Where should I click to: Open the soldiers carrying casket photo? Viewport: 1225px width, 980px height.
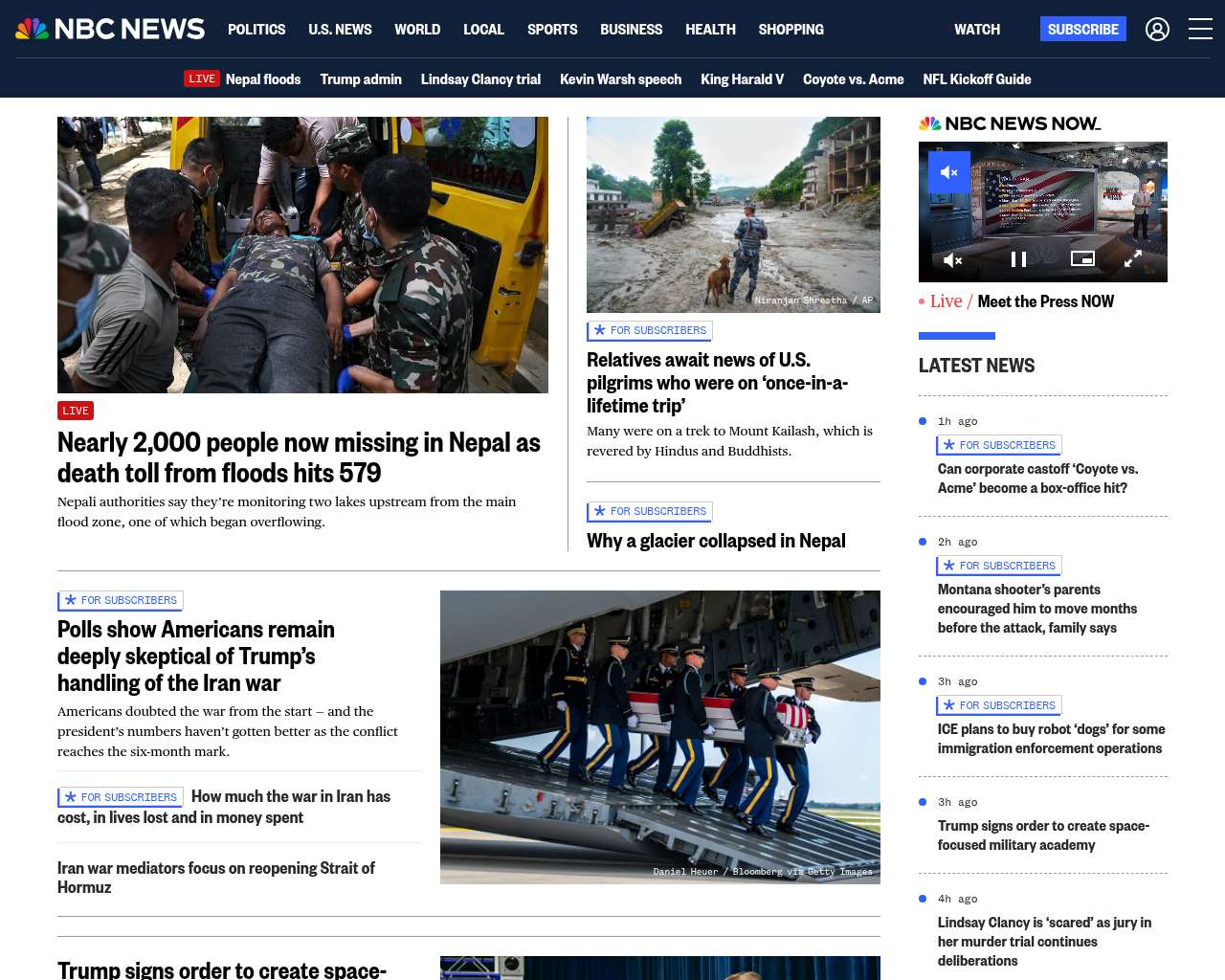click(660, 737)
